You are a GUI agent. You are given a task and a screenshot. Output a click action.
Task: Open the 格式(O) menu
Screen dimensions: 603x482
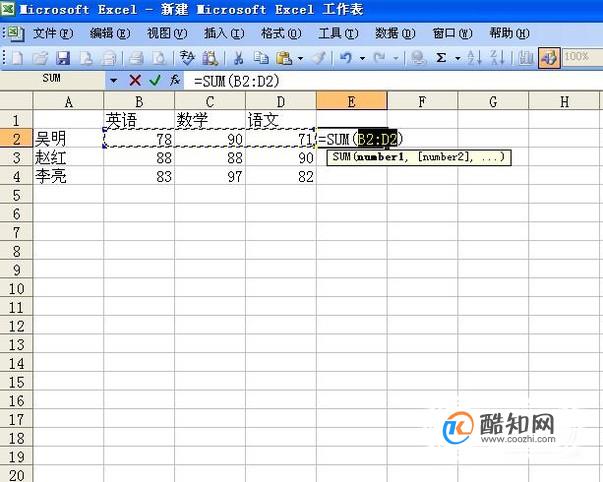tap(281, 33)
